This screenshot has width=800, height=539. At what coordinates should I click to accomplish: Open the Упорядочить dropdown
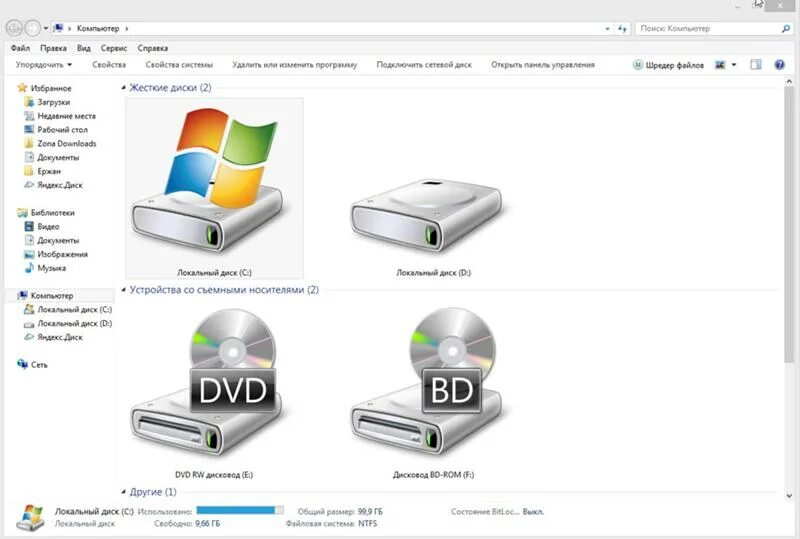43,65
